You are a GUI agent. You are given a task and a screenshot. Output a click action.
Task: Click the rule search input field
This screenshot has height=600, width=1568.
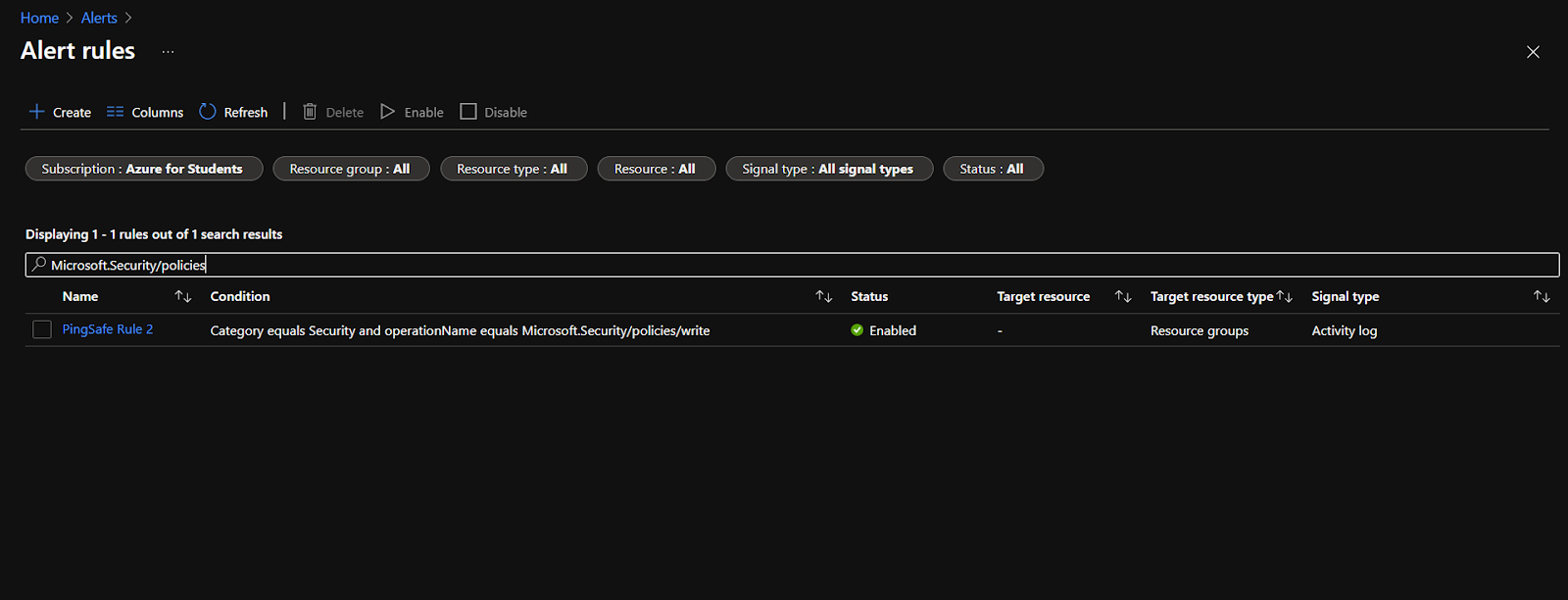tap(784, 265)
